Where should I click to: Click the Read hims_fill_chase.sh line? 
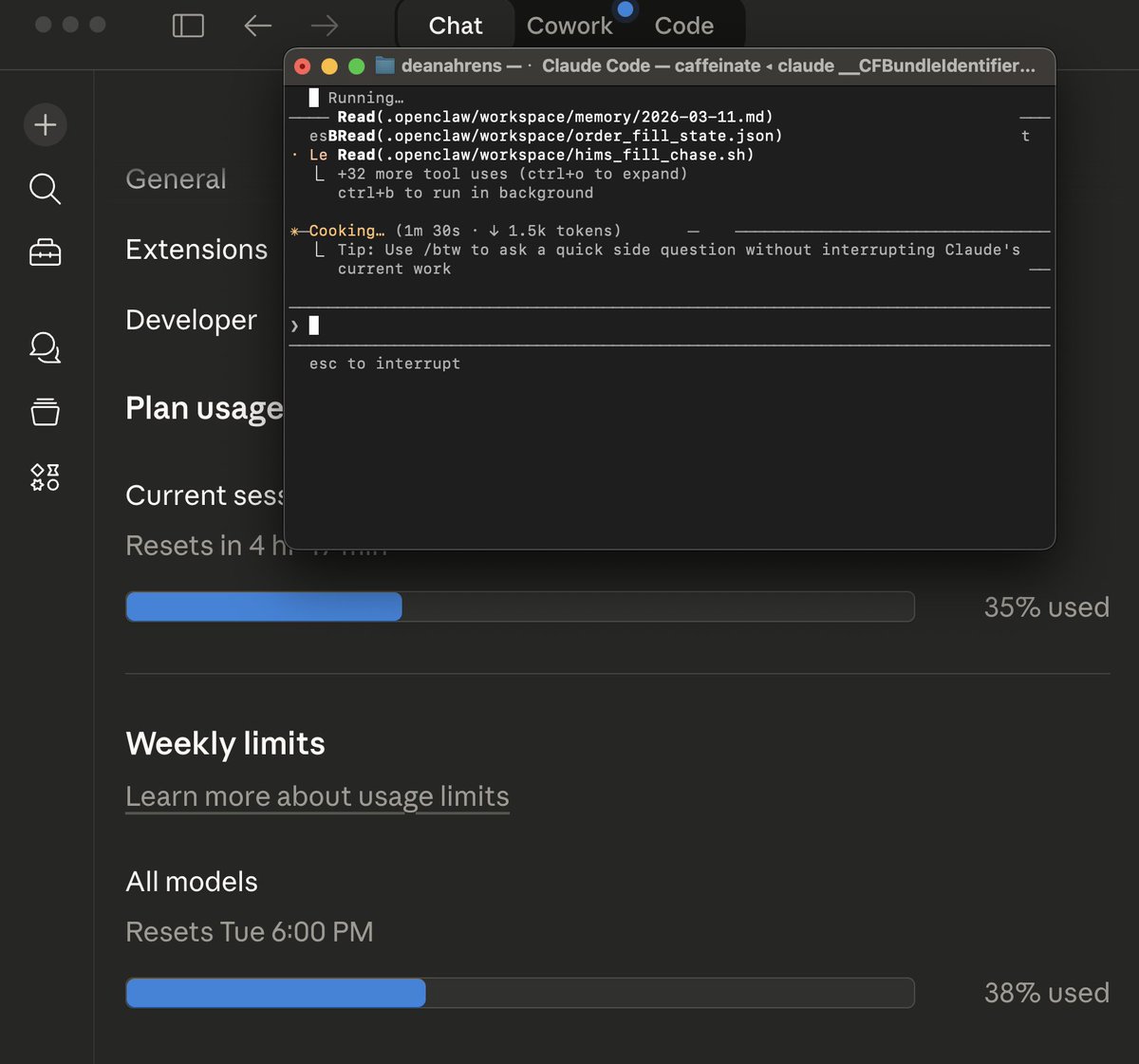click(546, 155)
